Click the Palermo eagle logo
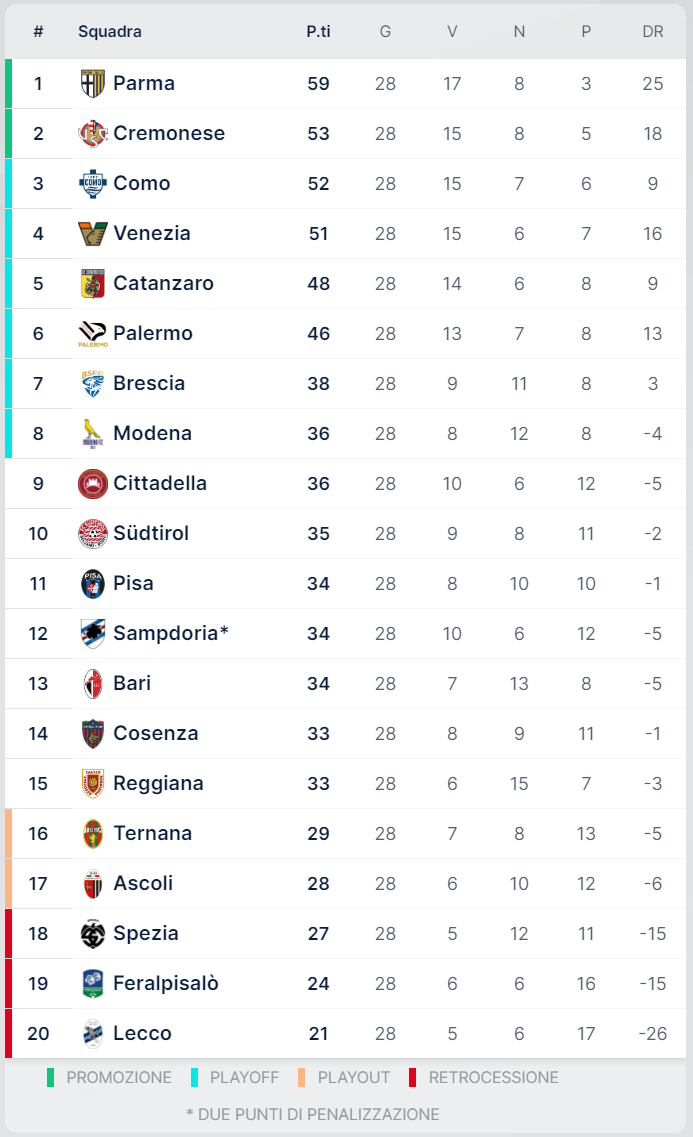Image resolution: width=693 pixels, height=1137 pixels. [x=92, y=333]
